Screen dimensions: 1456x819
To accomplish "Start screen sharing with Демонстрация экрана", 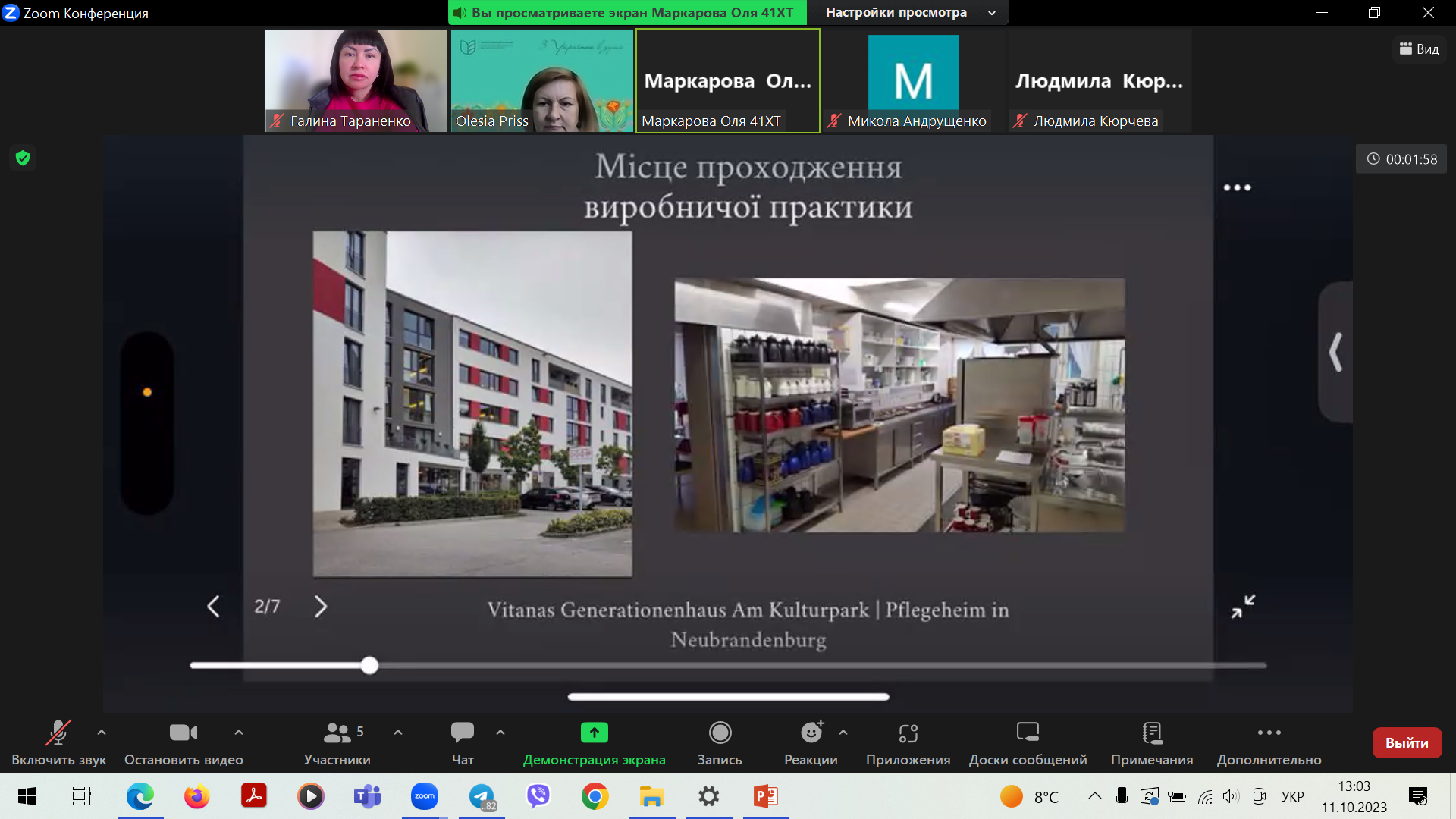I will pyautogui.click(x=594, y=733).
